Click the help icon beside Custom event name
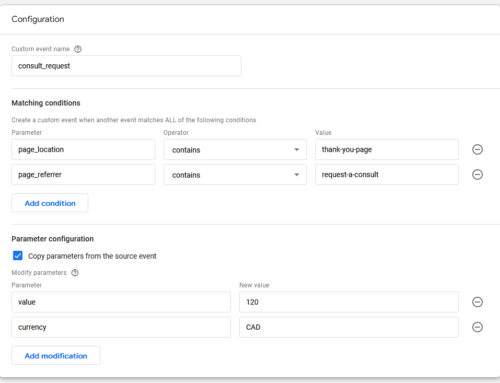This screenshot has height=383, width=500. coord(78,49)
